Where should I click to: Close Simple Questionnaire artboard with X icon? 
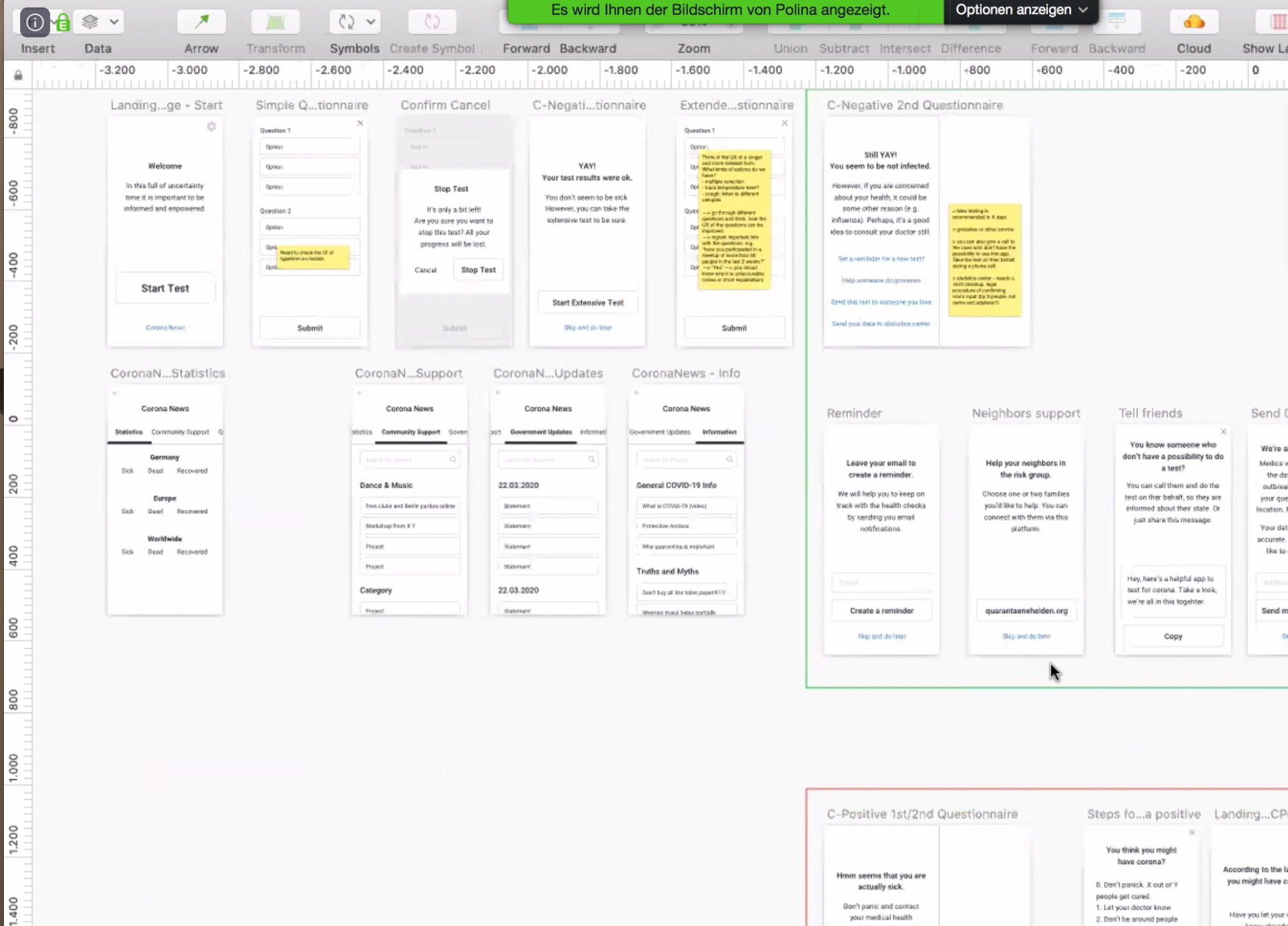(x=360, y=123)
